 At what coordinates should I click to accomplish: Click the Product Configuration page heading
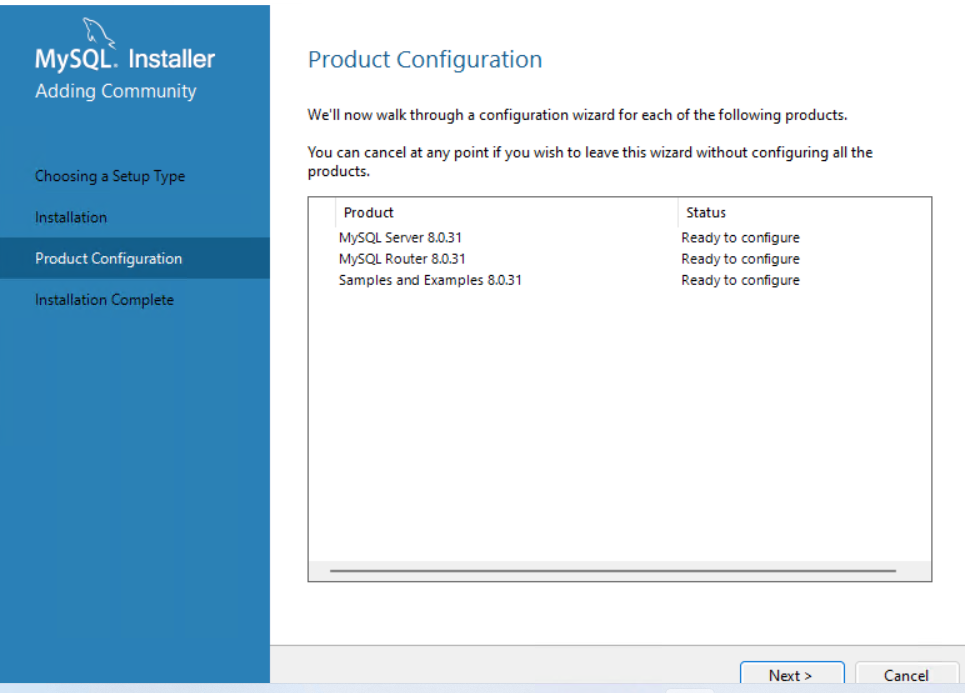pyautogui.click(x=425, y=60)
